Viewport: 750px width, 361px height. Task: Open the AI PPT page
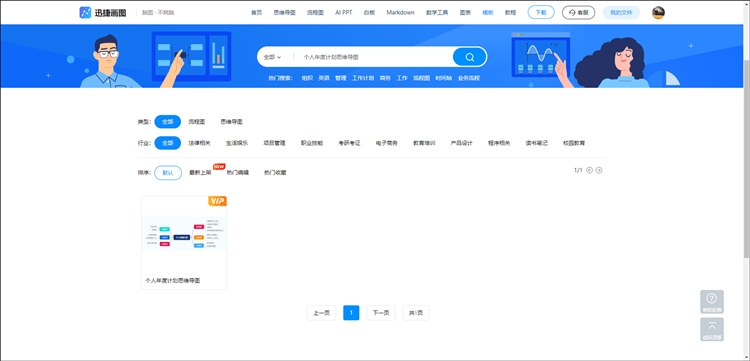click(x=343, y=13)
